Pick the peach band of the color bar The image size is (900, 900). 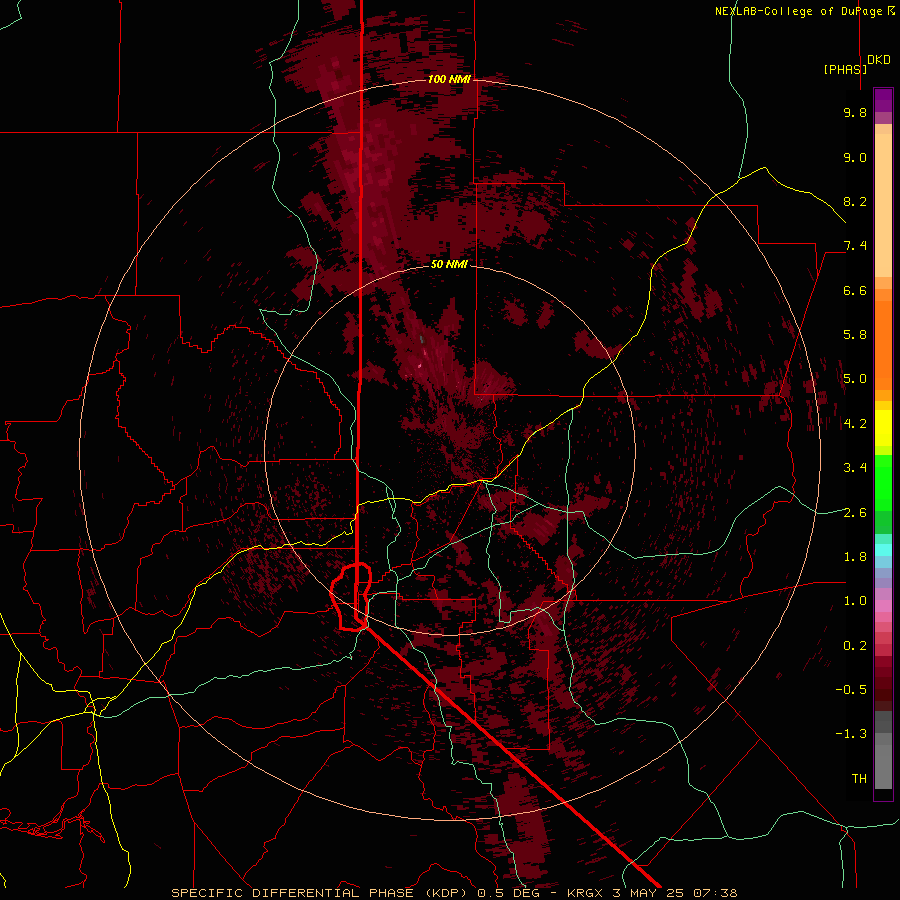tap(883, 201)
